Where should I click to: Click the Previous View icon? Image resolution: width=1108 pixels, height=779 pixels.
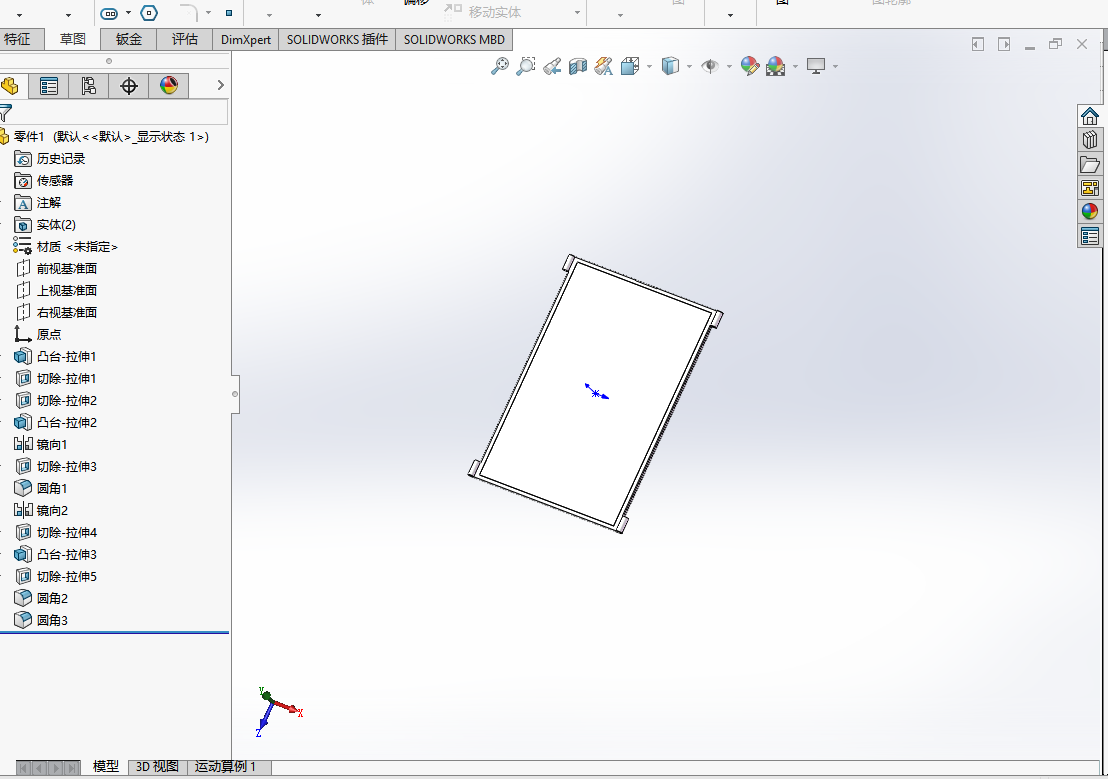[552, 66]
